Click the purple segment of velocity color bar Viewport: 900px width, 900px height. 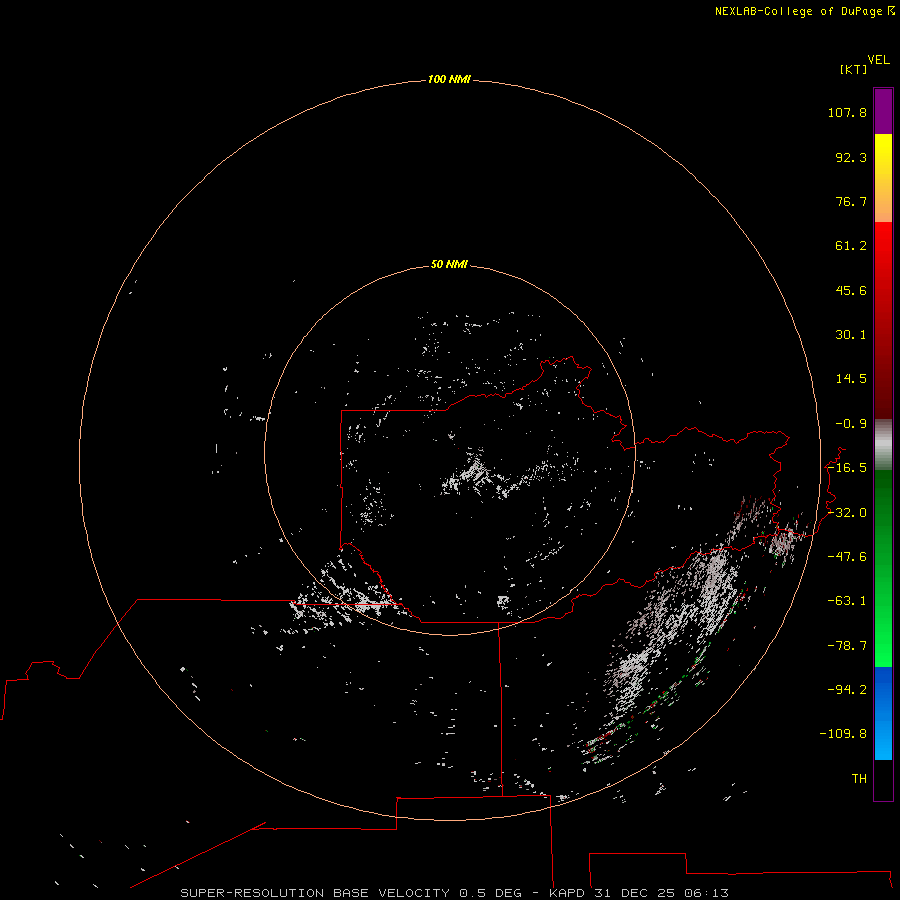pos(883,111)
